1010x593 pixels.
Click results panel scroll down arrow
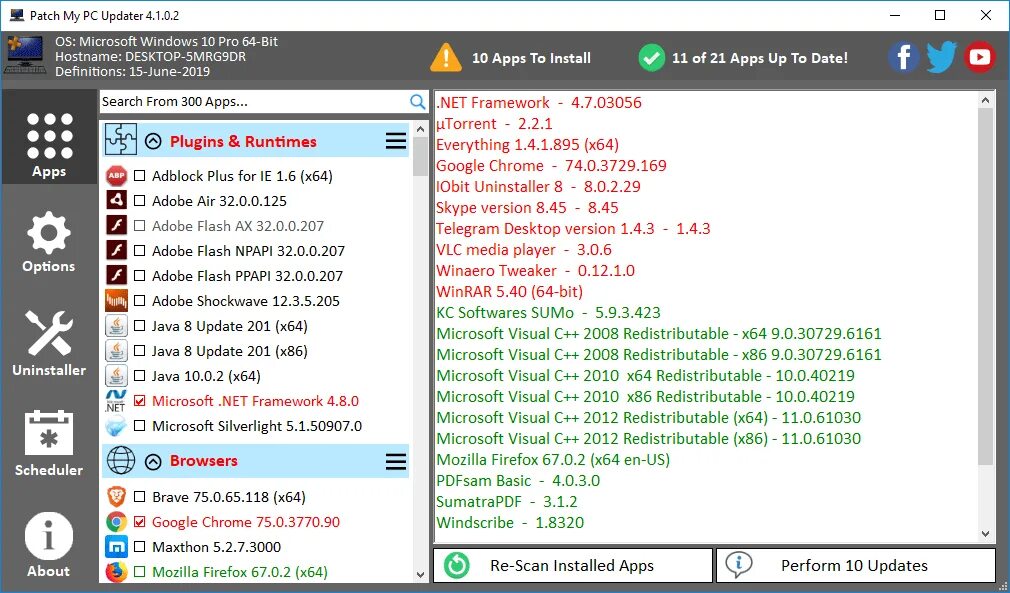point(986,533)
